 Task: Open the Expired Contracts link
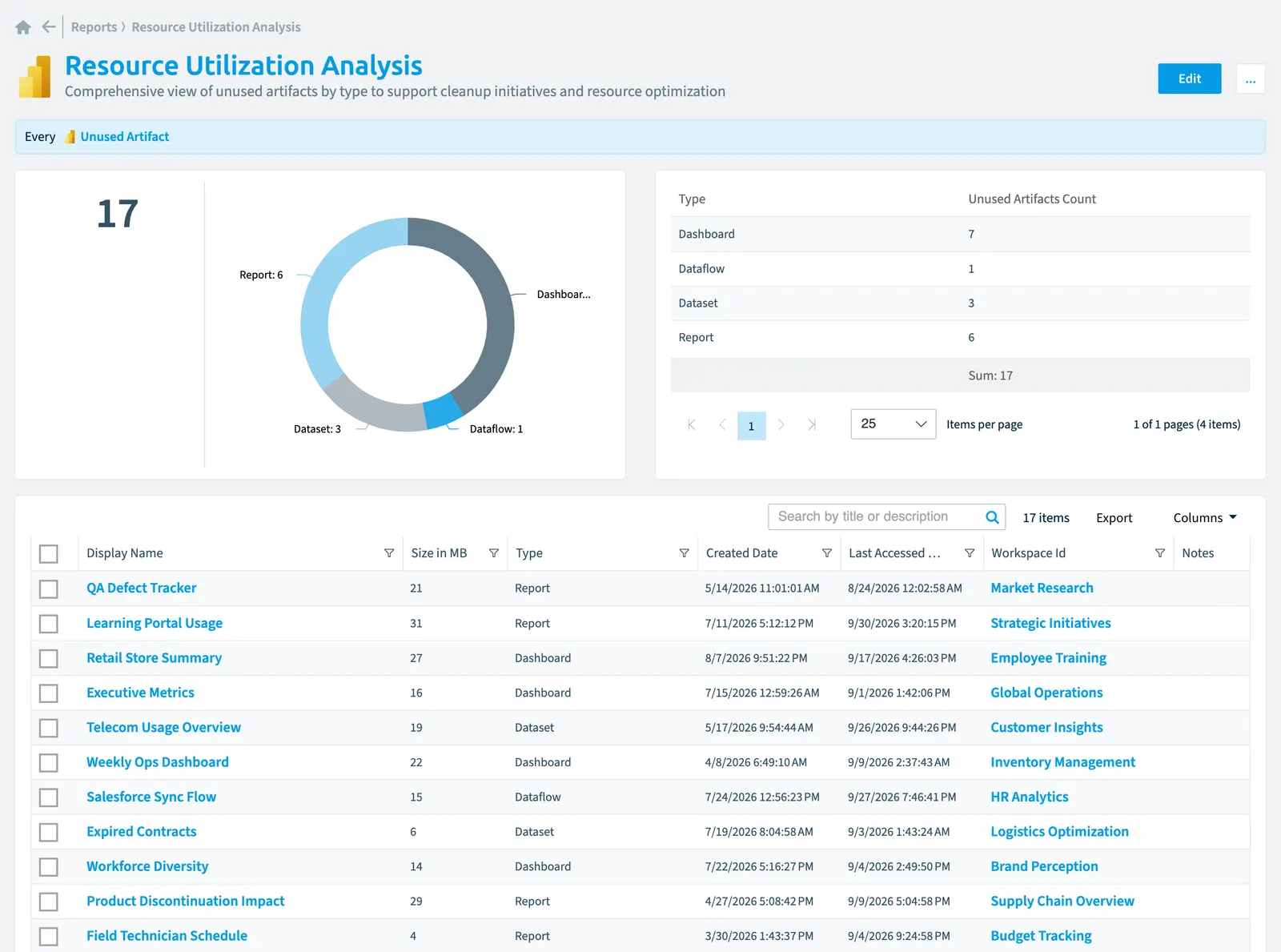pyautogui.click(x=141, y=832)
